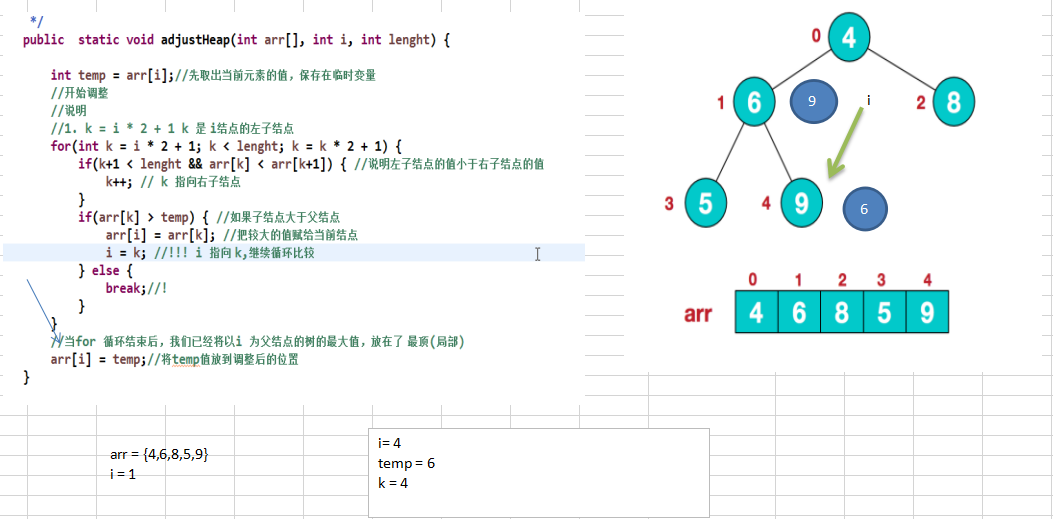Click the '} else {' code line
The image size is (1053, 519).
pyautogui.click(x=106, y=271)
